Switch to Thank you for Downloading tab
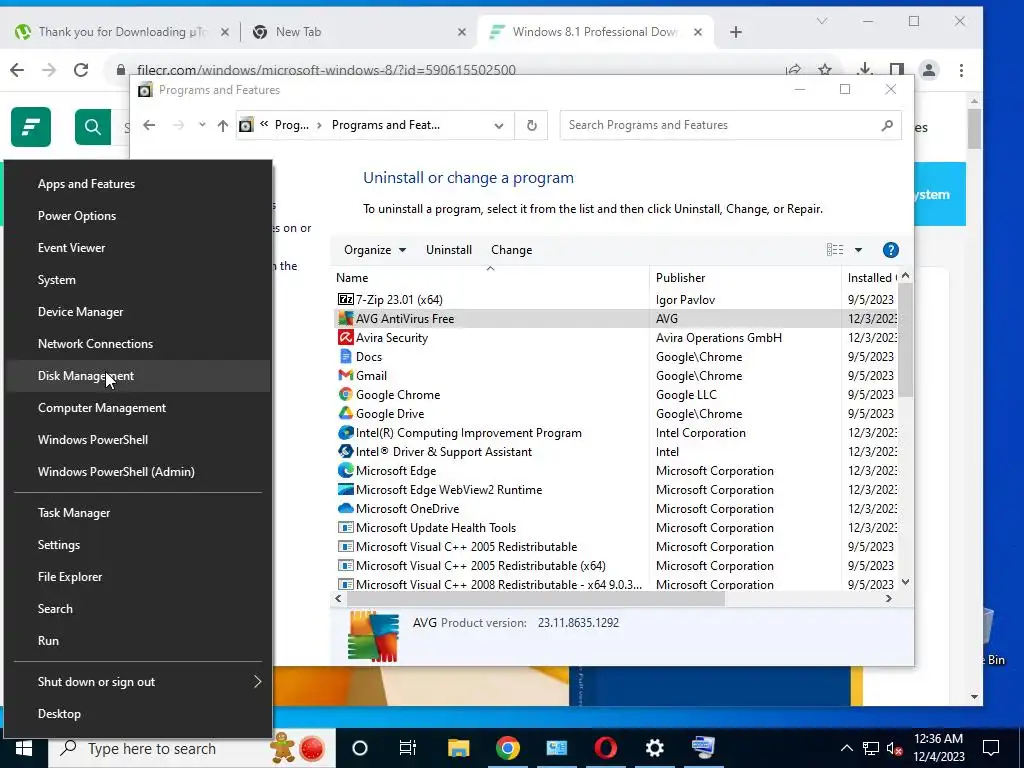 point(121,32)
